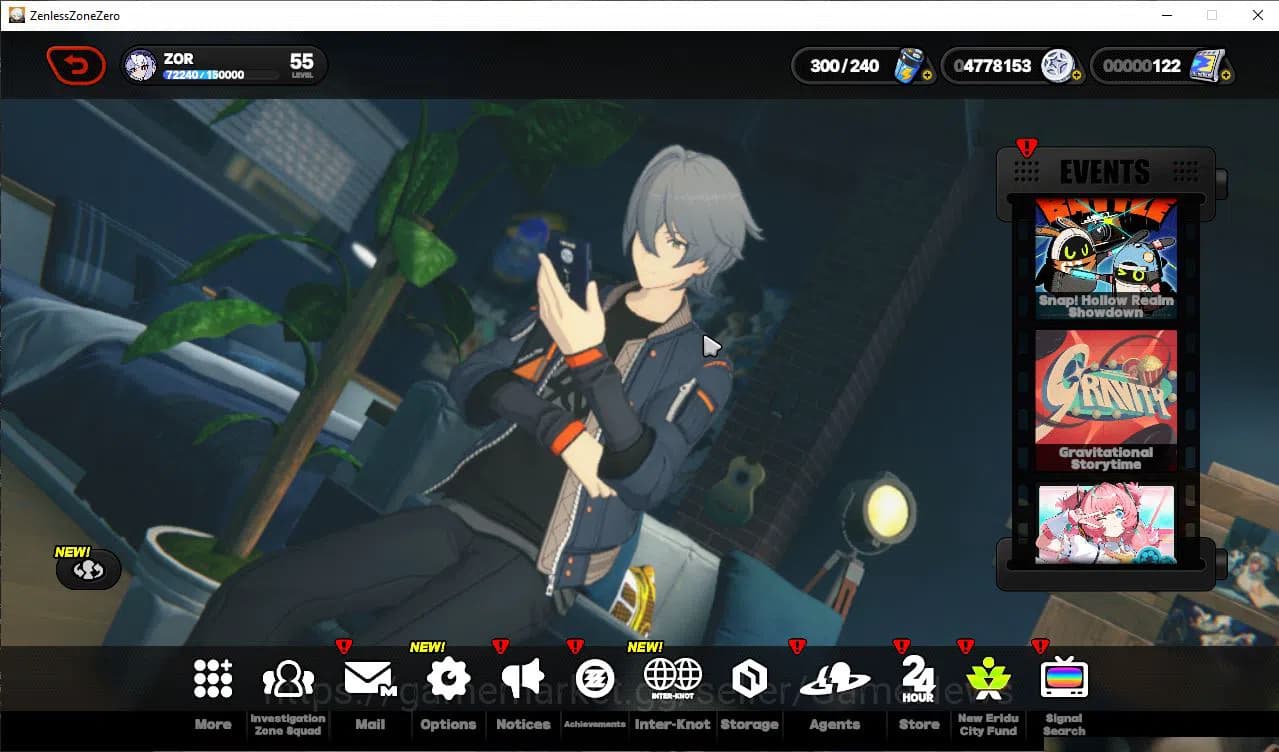Open the 24 Hour Store
The height and width of the screenshot is (752, 1279).
[x=917, y=676]
